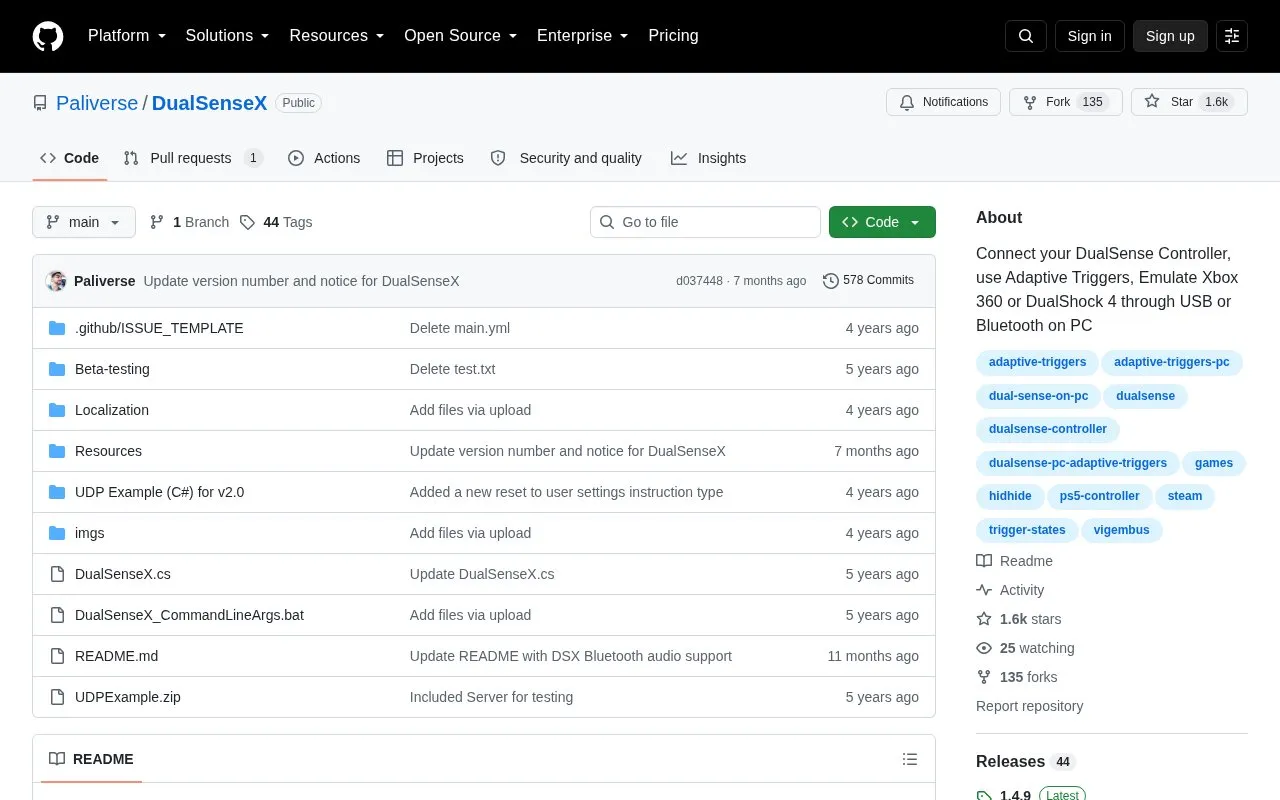Click the Go to file search field
This screenshot has height=800, width=1280.
705,222
